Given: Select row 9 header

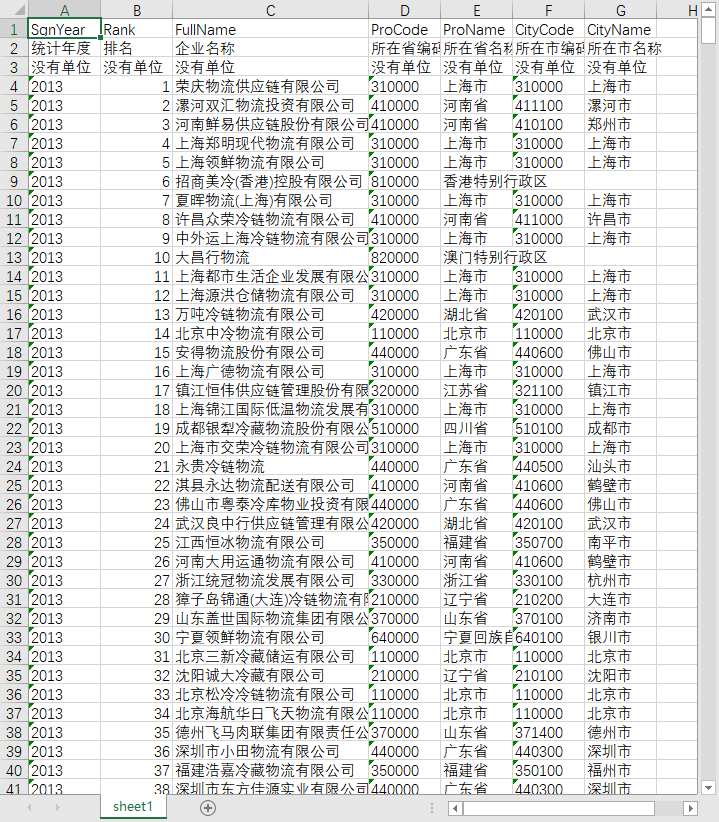Looking at the screenshot, I should pyautogui.click(x=14, y=181).
